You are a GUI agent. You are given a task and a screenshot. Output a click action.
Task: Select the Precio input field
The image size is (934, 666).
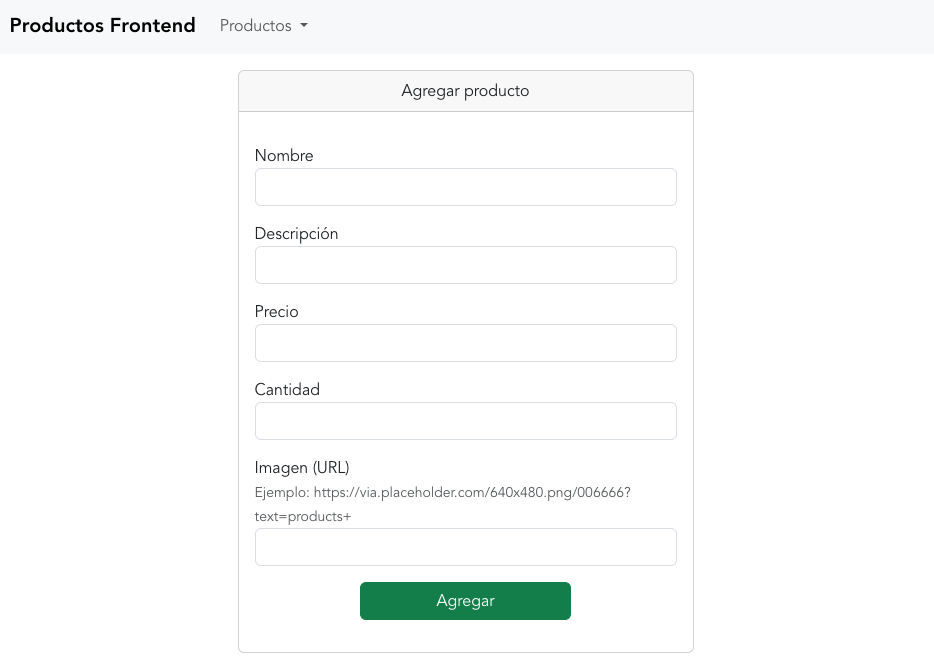point(465,343)
